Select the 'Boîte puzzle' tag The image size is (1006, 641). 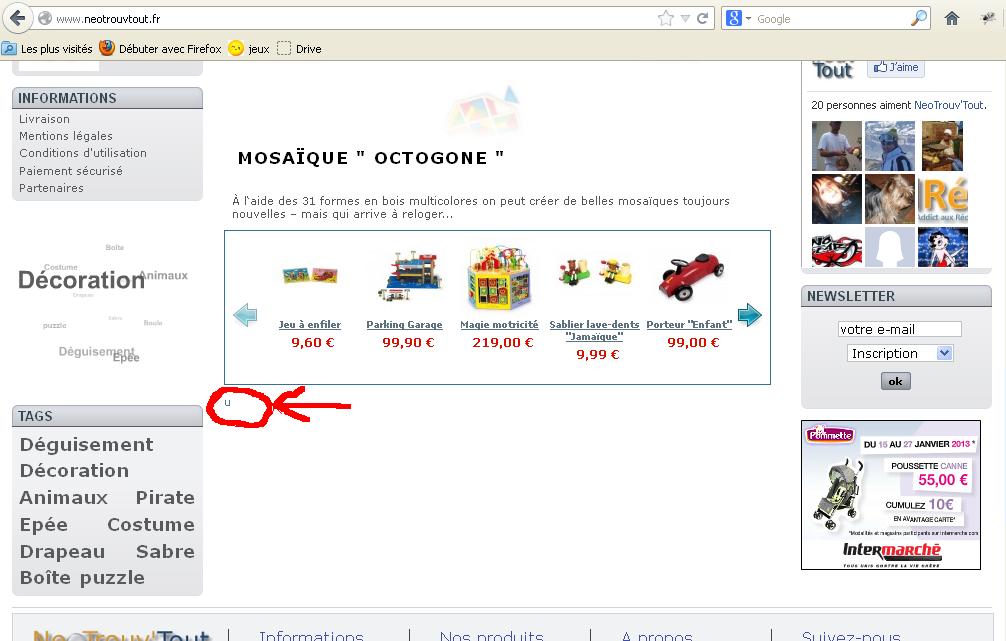(x=82, y=578)
